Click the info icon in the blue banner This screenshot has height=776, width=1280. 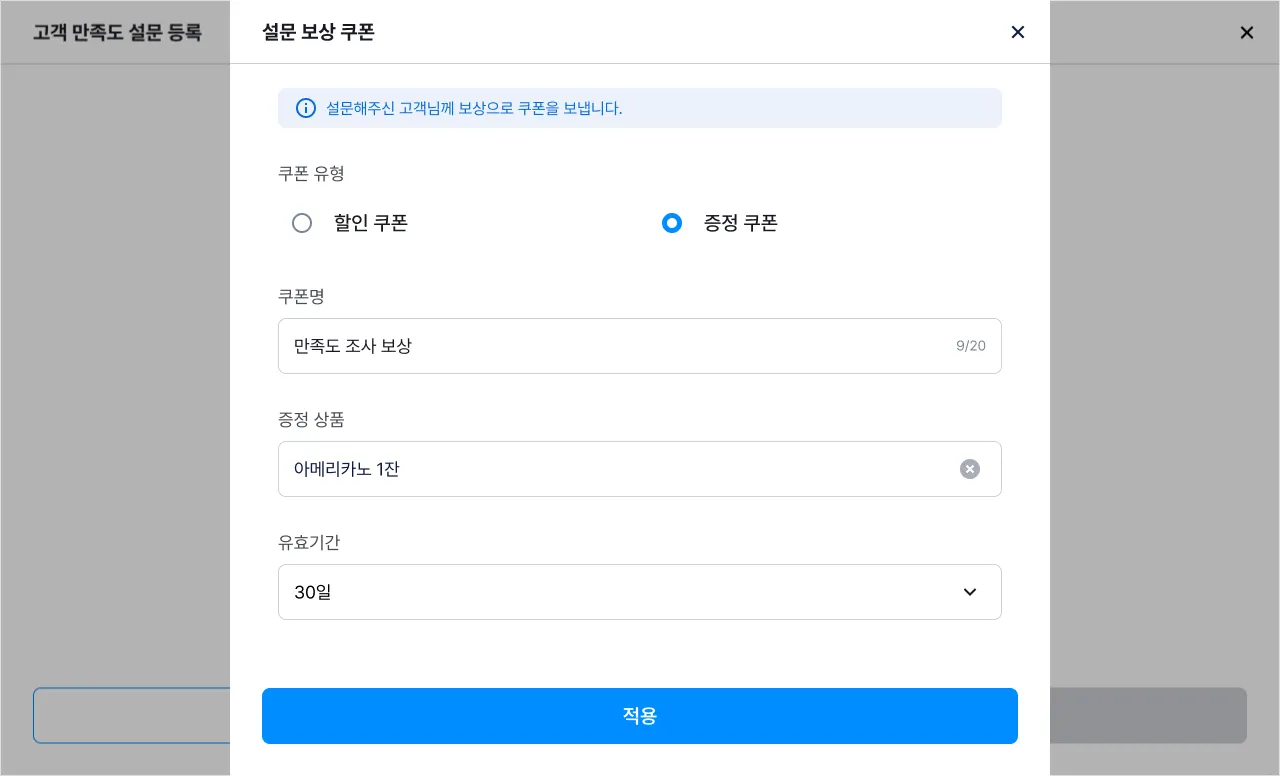tap(306, 108)
